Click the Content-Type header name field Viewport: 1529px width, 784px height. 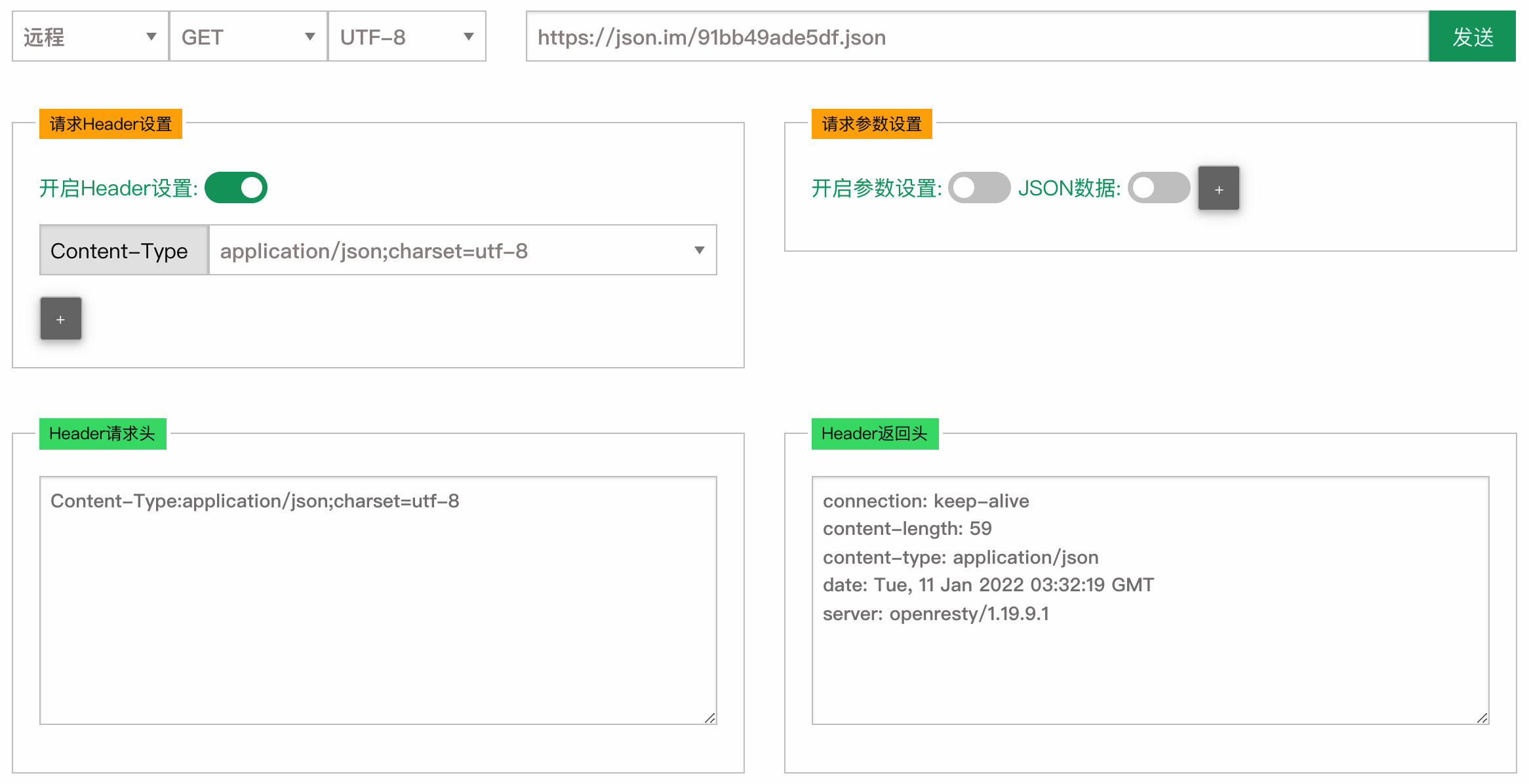tap(124, 250)
